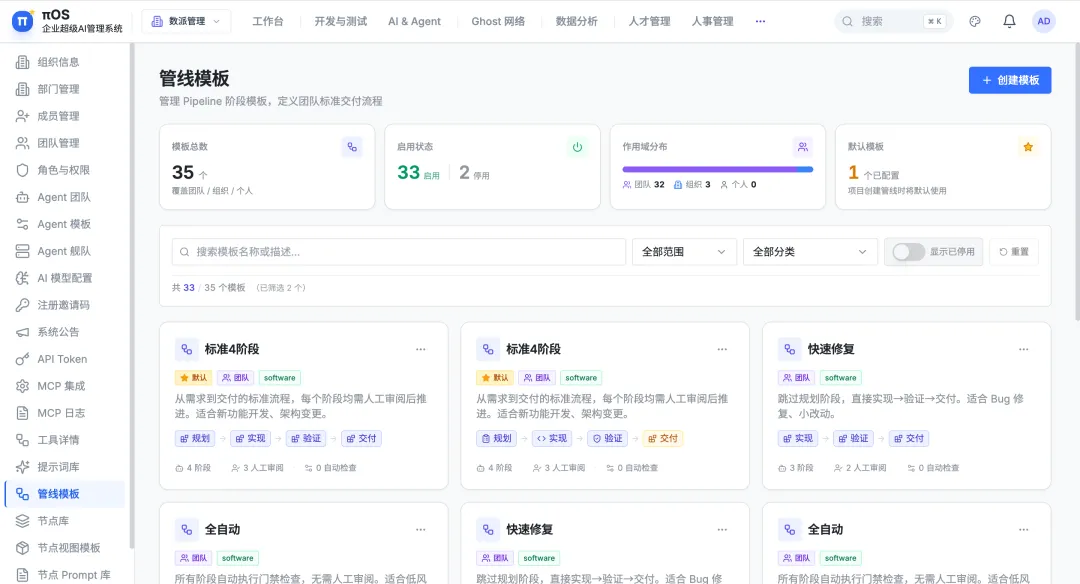The width and height of the screenshot is (1080, 584).
Task: Click the 节点视图模板 cube icon
Action: [x=23, y=548]
